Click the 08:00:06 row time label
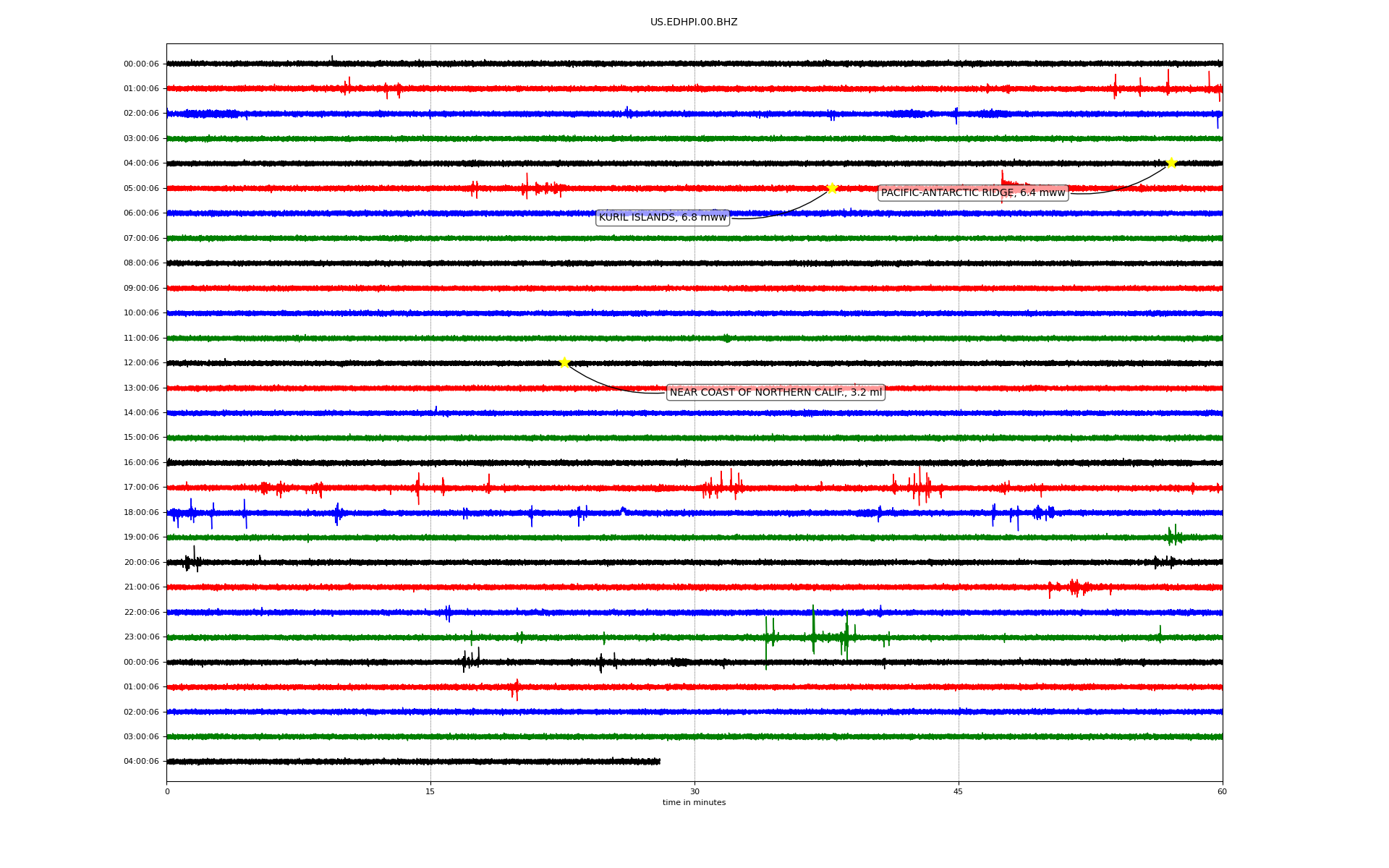This screenshot has height=868, width=1389. tap(141, 263)
